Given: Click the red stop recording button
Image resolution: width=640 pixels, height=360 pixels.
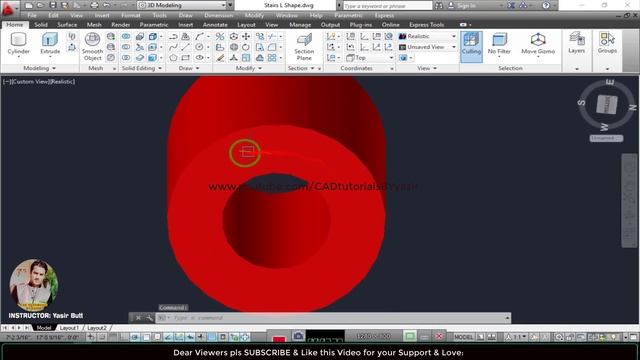Looking at the screenshot, I should tap(279, 338).
